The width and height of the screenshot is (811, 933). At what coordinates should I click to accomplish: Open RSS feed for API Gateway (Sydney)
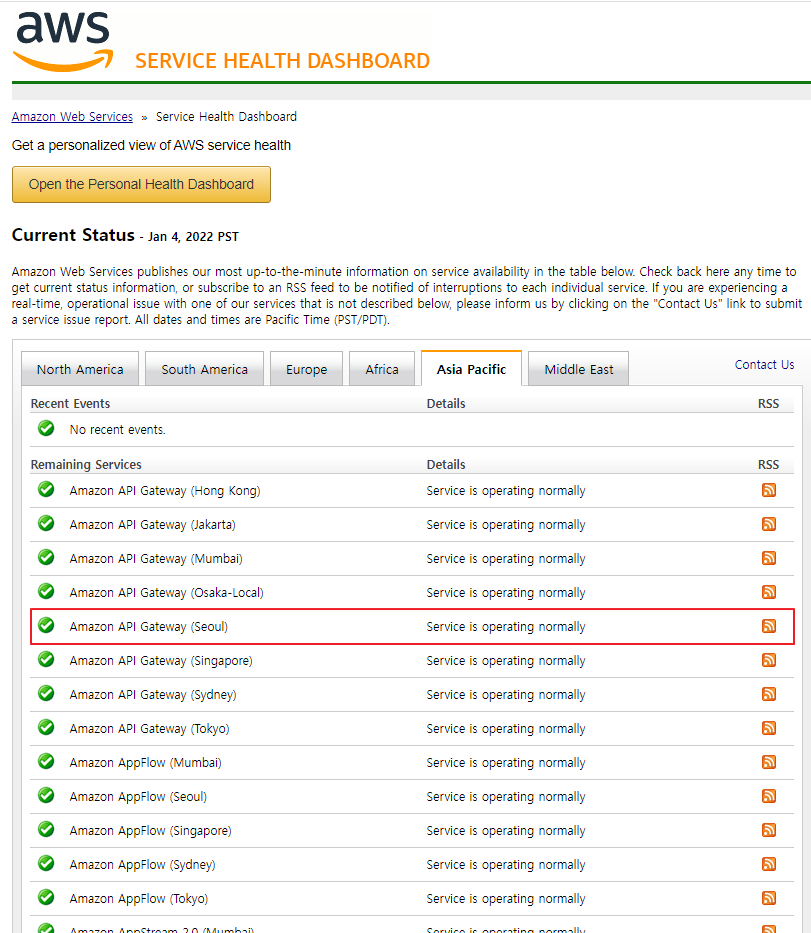pyautogui.click(x=769, y=694)
